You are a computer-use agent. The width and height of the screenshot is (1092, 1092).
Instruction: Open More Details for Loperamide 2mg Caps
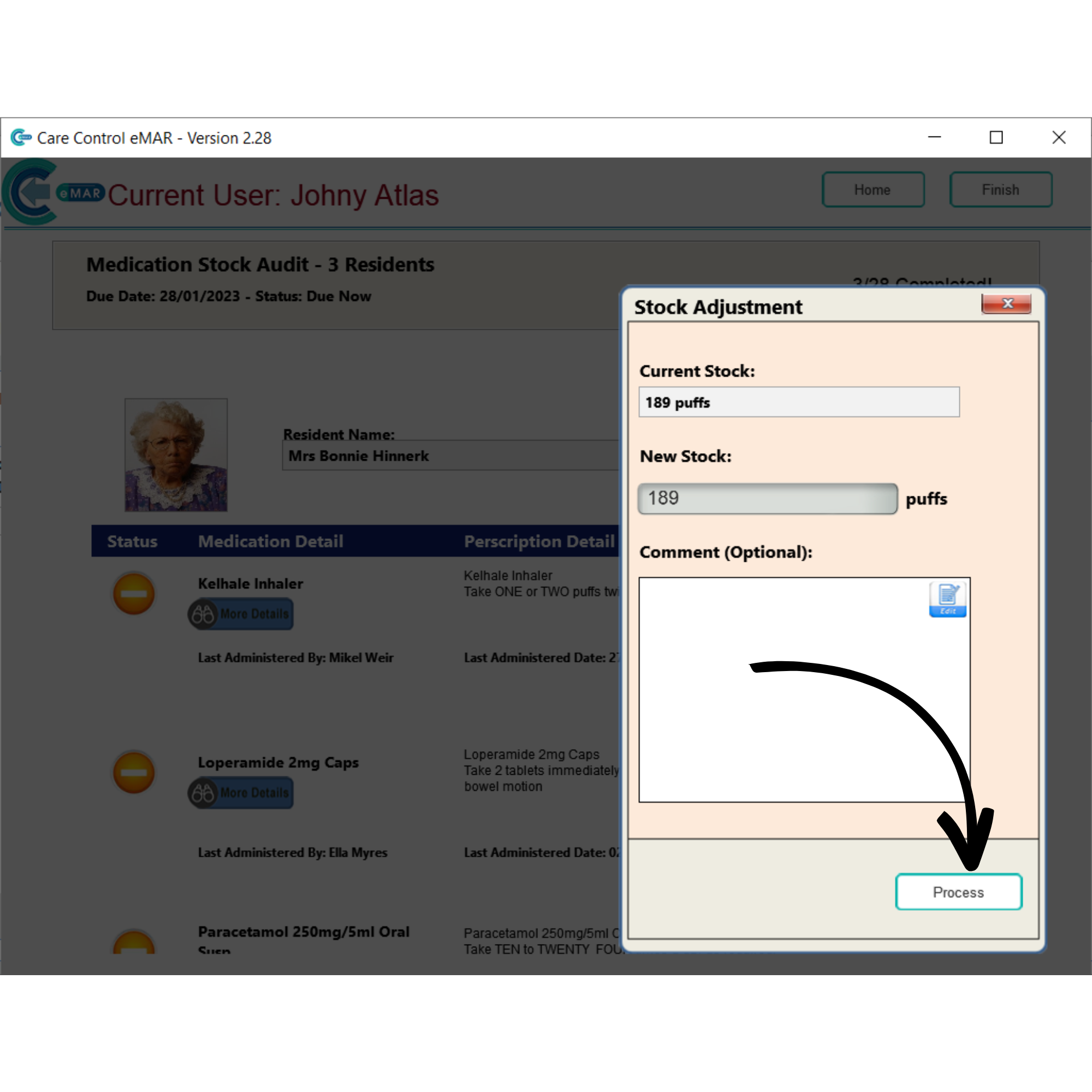click(241, 792)
